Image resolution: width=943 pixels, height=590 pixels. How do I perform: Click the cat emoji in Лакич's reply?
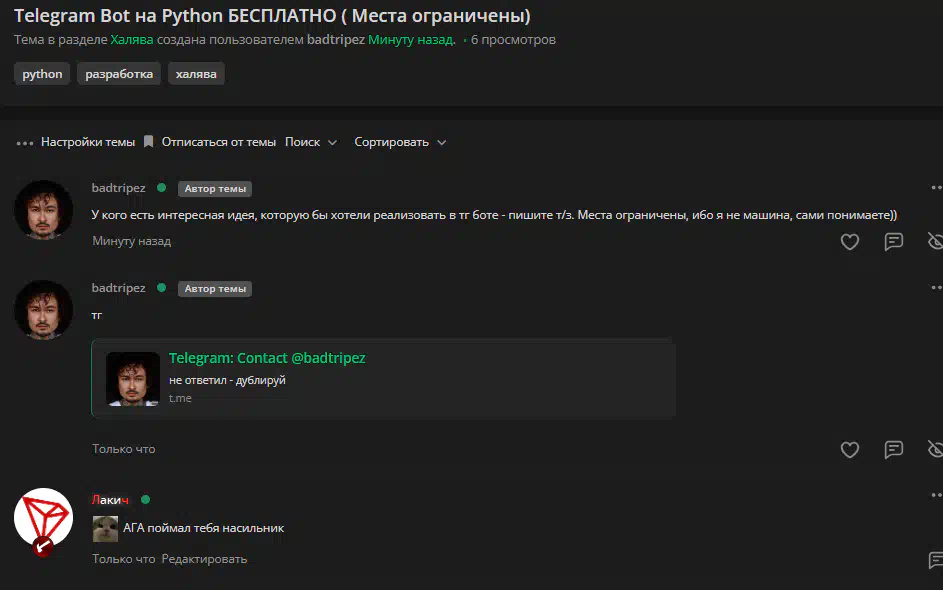[x=105, y=529]
